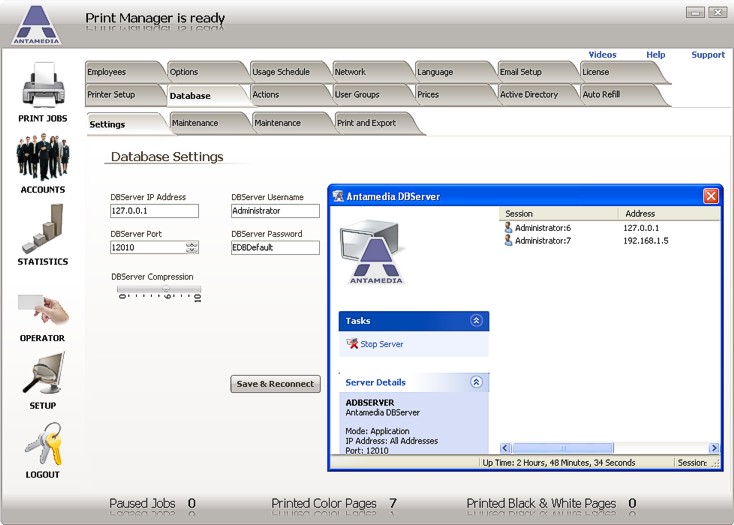Click the session list horizontal scrollbar thumb

point(563,448)
